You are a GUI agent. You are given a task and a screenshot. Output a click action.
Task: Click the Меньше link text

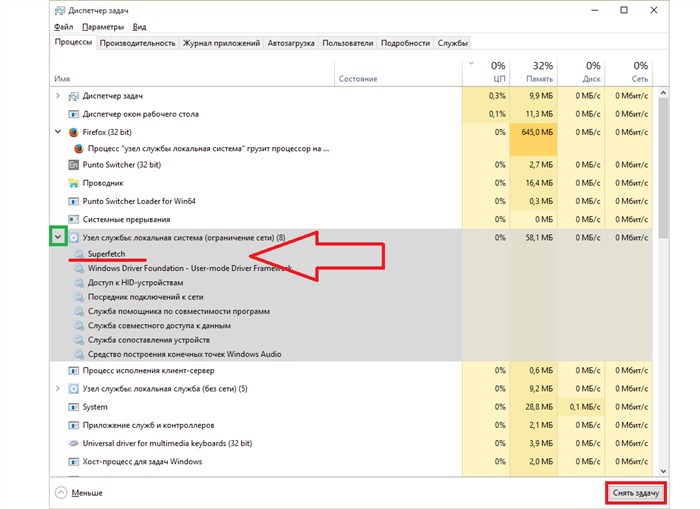[87, 493]
